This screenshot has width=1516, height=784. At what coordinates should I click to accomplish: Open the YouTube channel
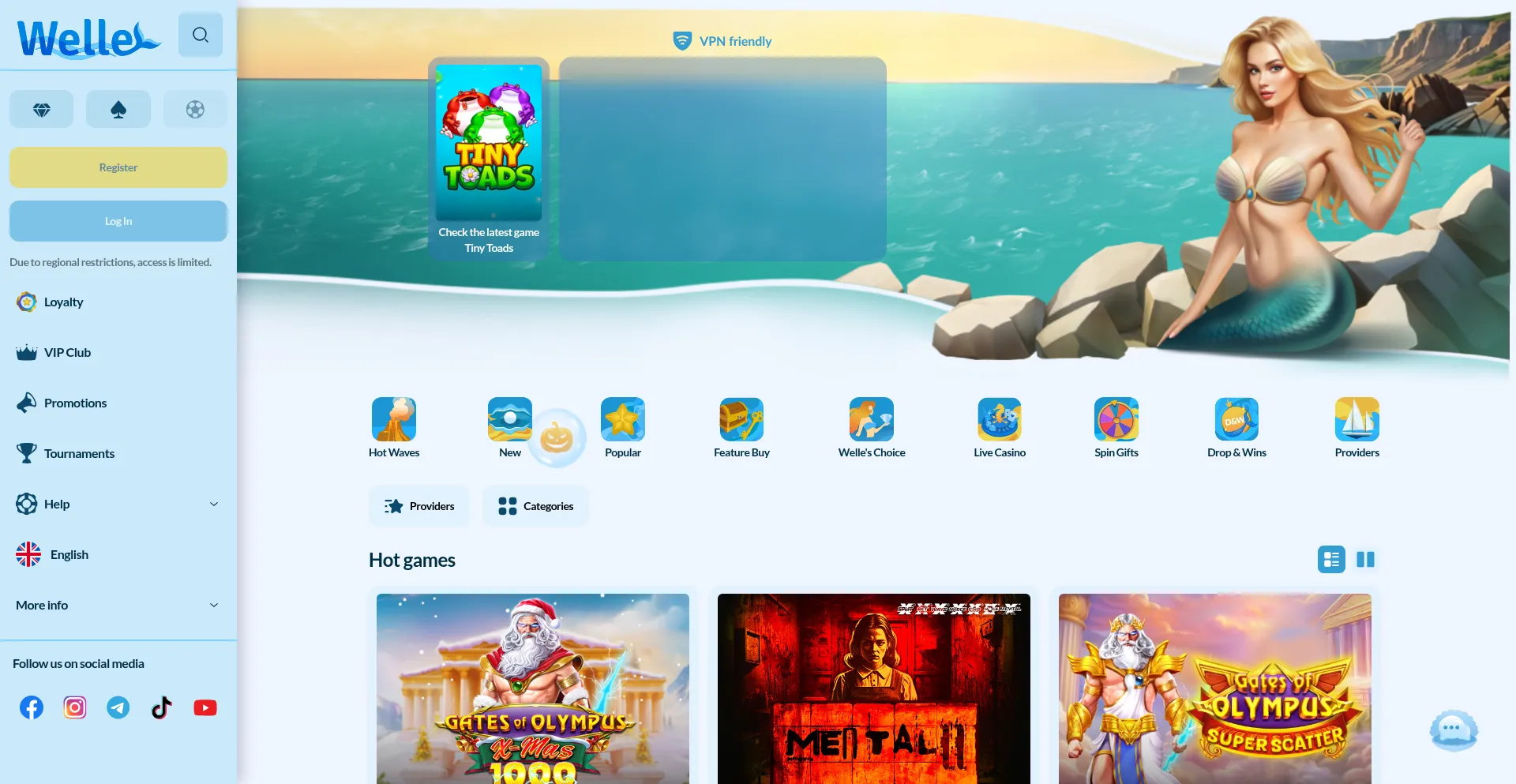pos(205,707)
